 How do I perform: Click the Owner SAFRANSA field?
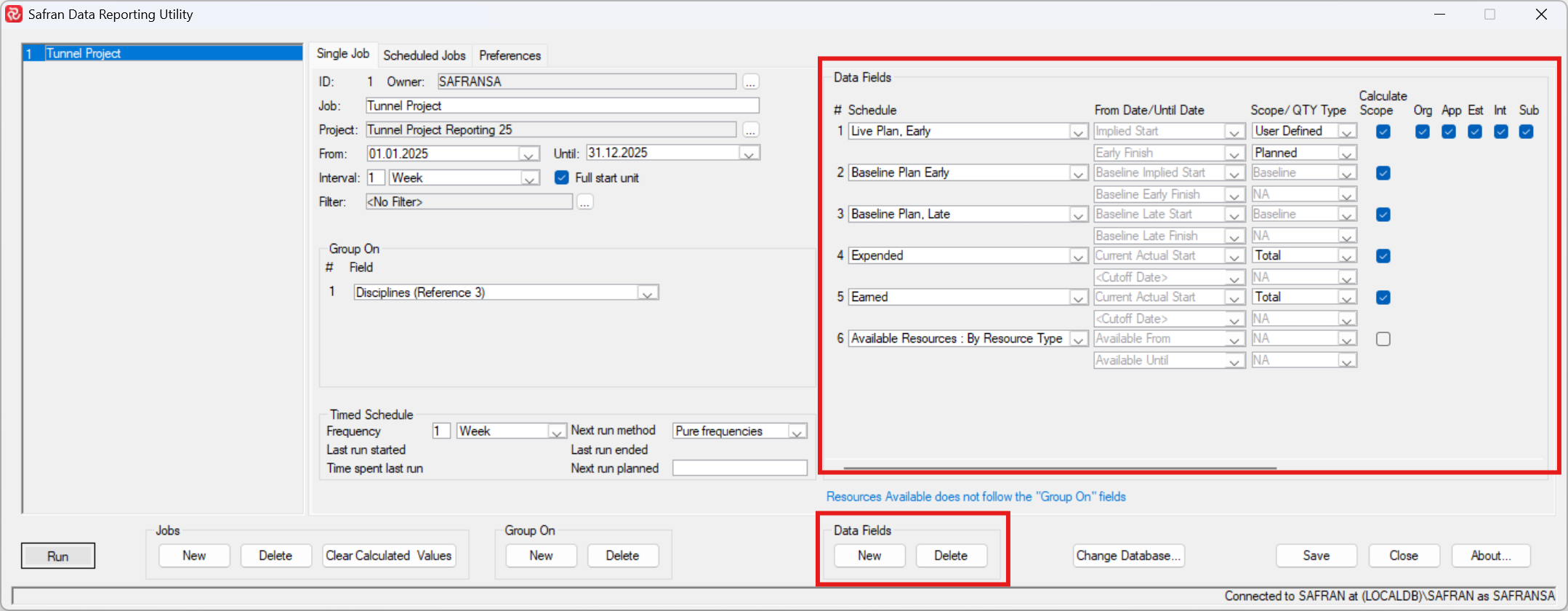[587, 81]
